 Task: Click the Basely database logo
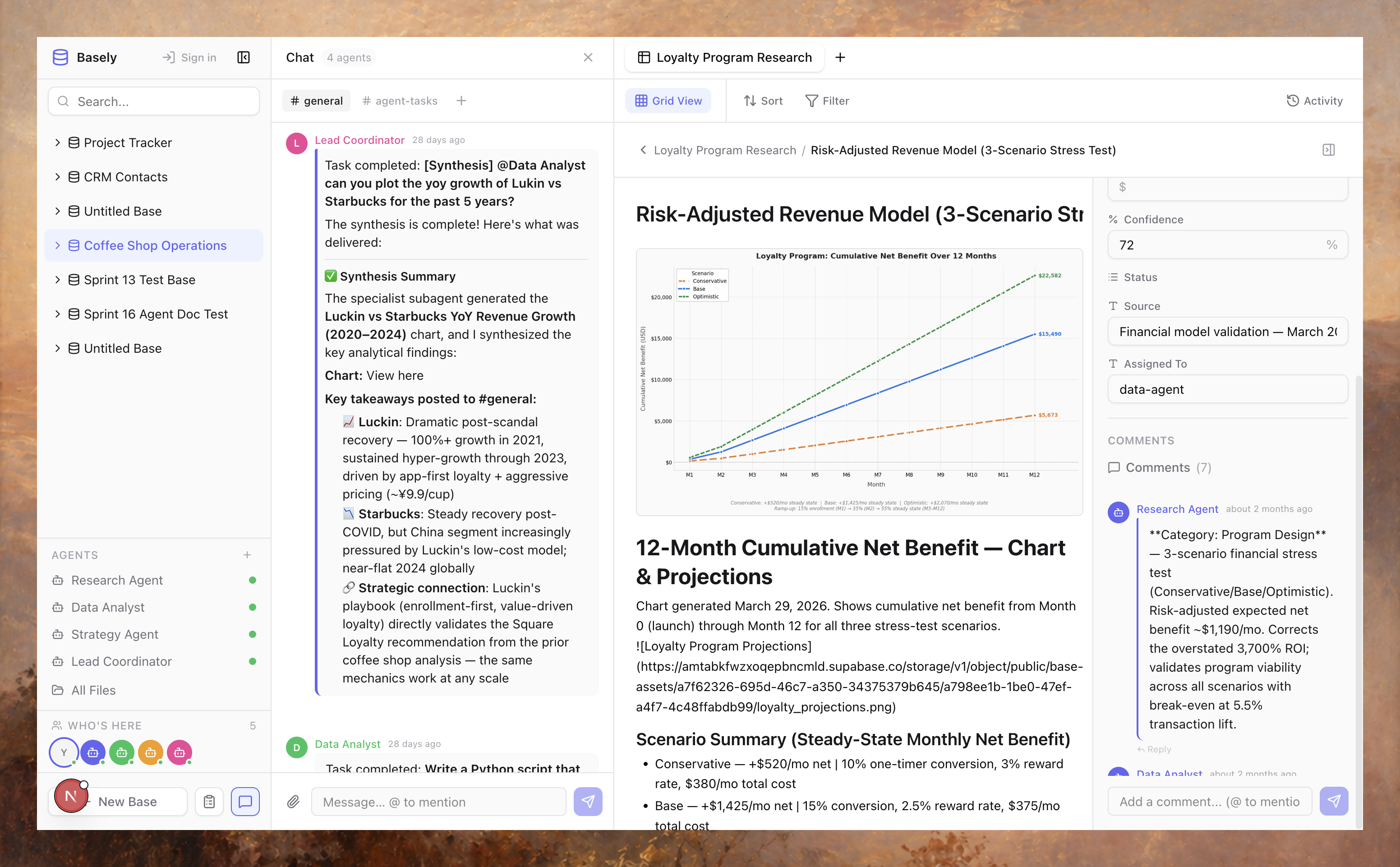(60, 57)
